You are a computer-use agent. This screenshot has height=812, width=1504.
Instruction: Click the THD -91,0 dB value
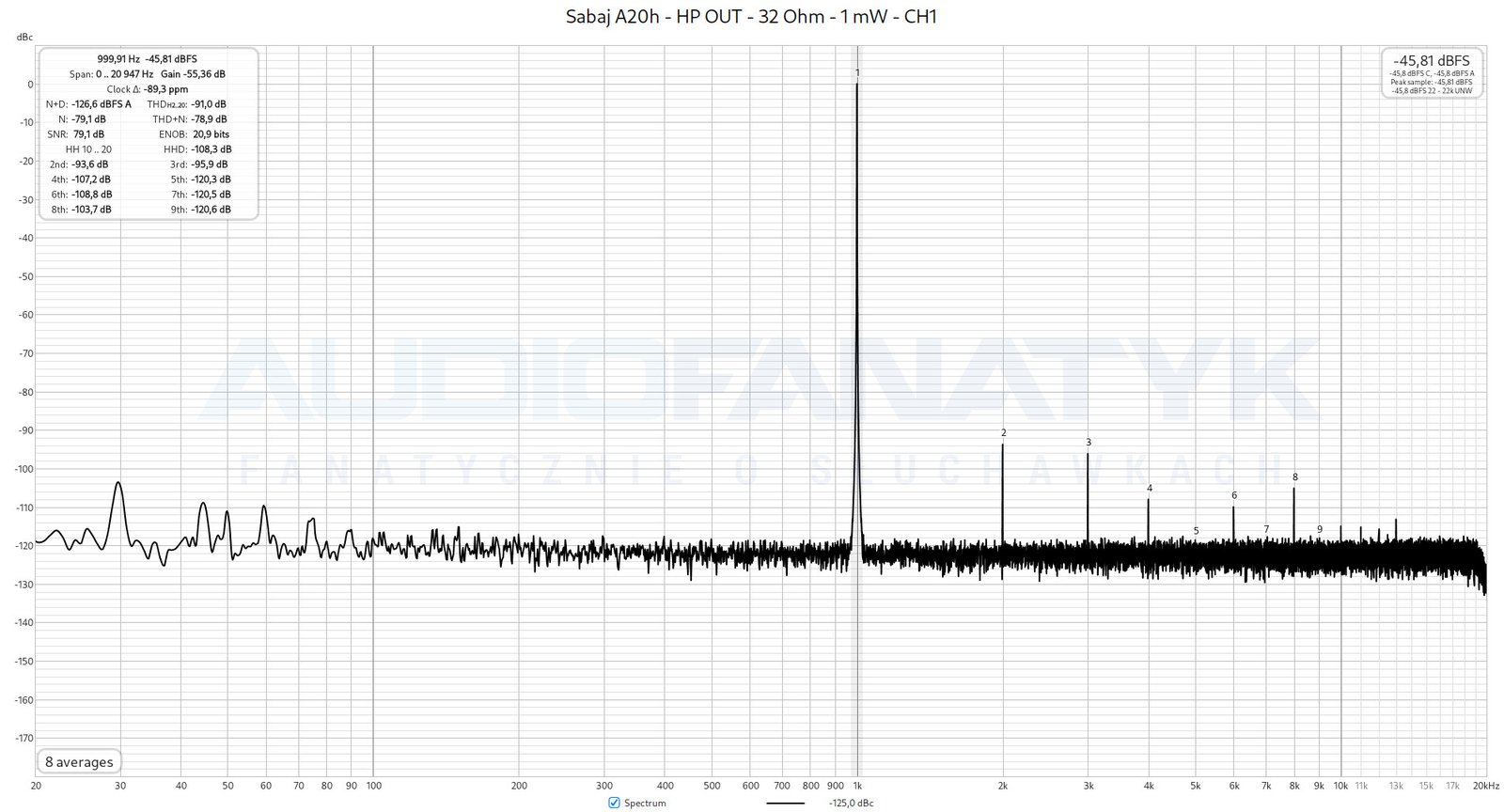tap(209, 104)
